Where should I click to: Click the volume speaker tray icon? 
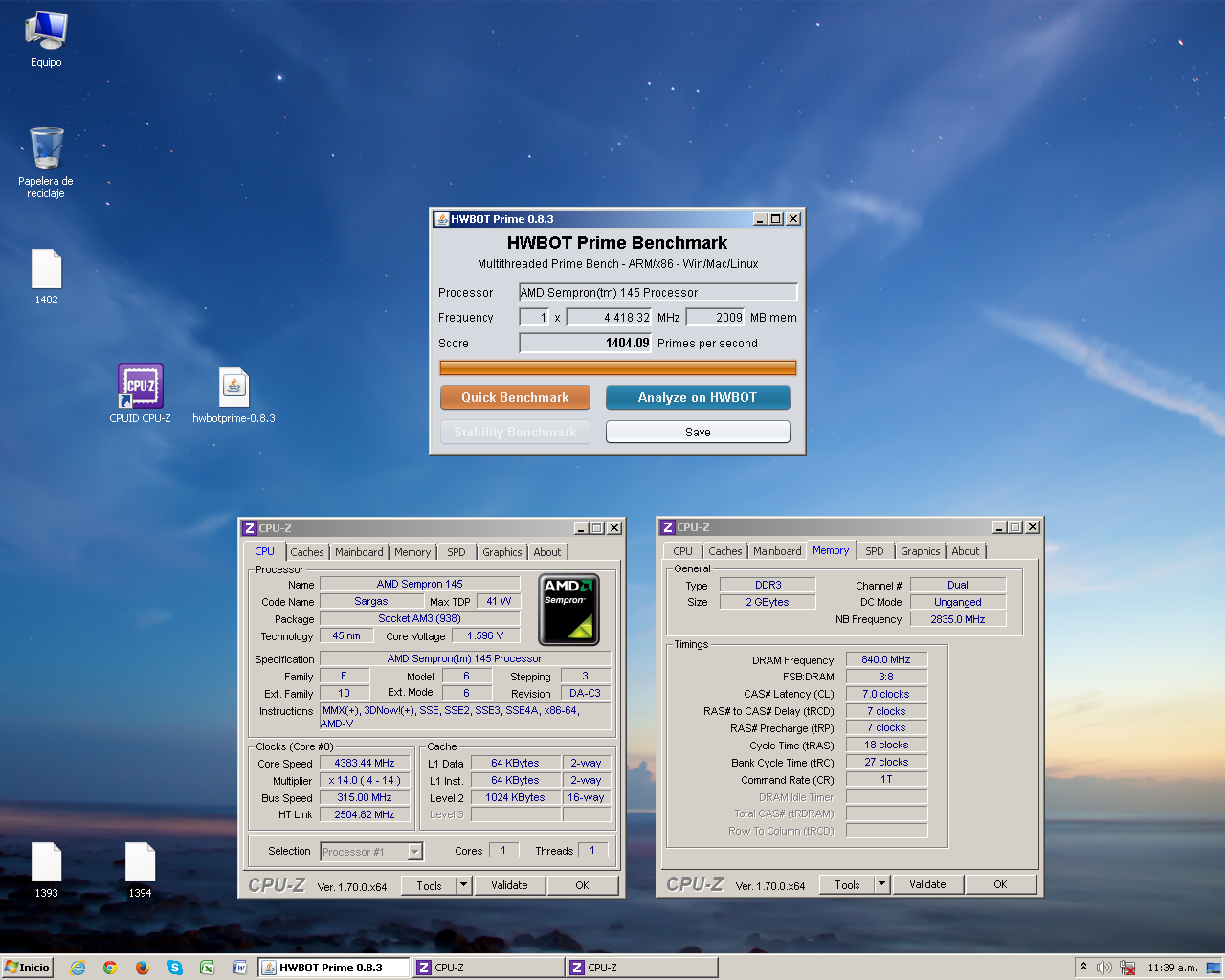pos(1103,968)
